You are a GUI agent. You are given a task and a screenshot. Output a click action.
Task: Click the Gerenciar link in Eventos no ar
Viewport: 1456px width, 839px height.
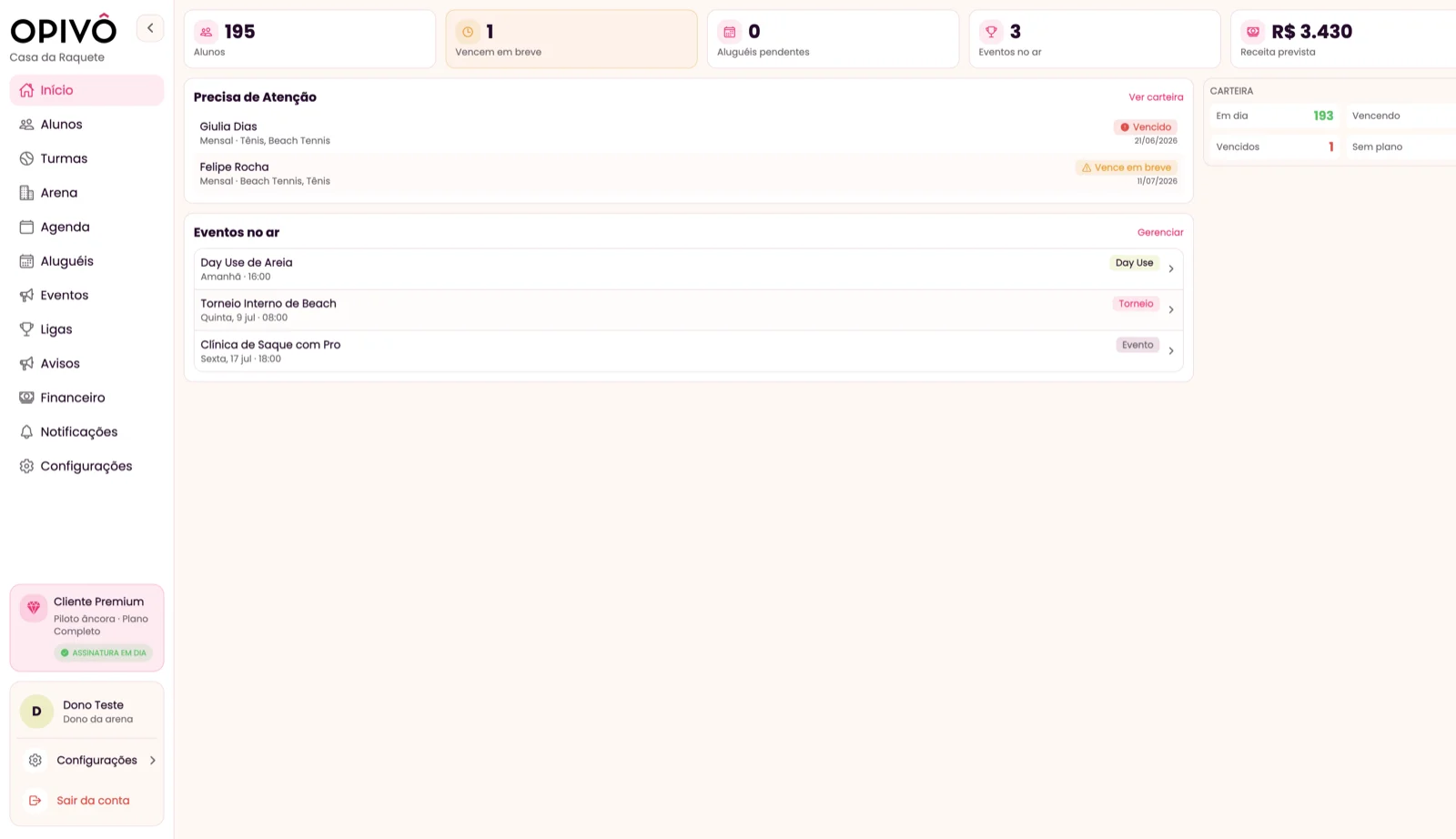click(1160, 232)
